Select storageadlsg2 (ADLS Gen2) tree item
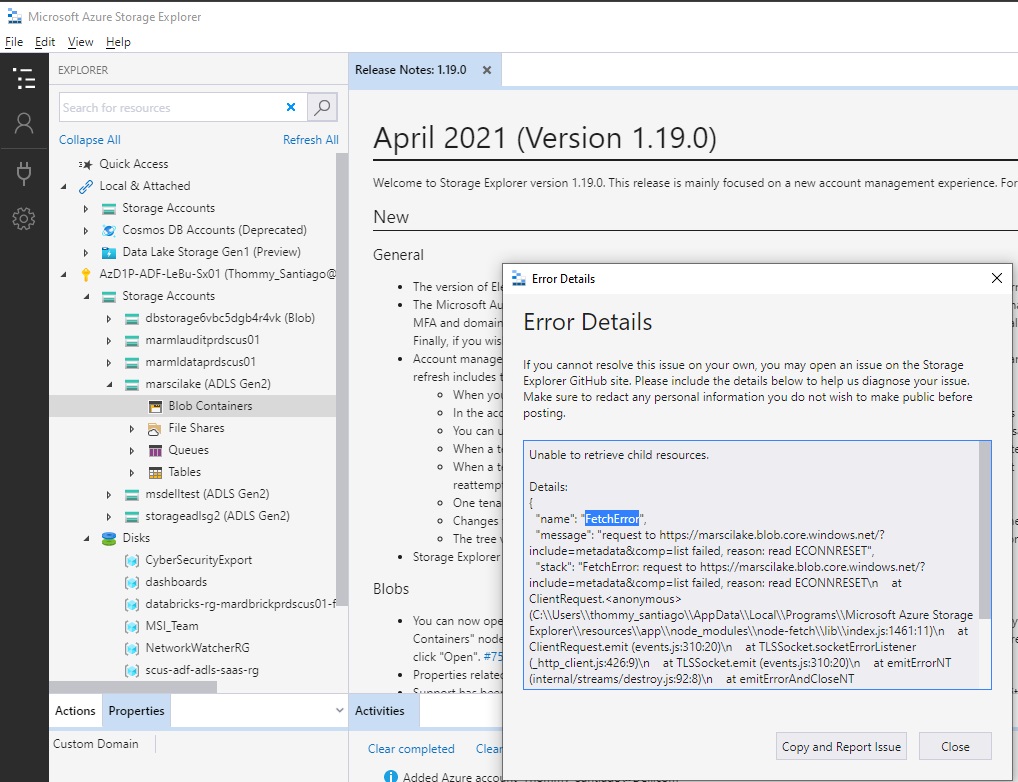This screenshot has width=1018, height=782. click(217, 516)
